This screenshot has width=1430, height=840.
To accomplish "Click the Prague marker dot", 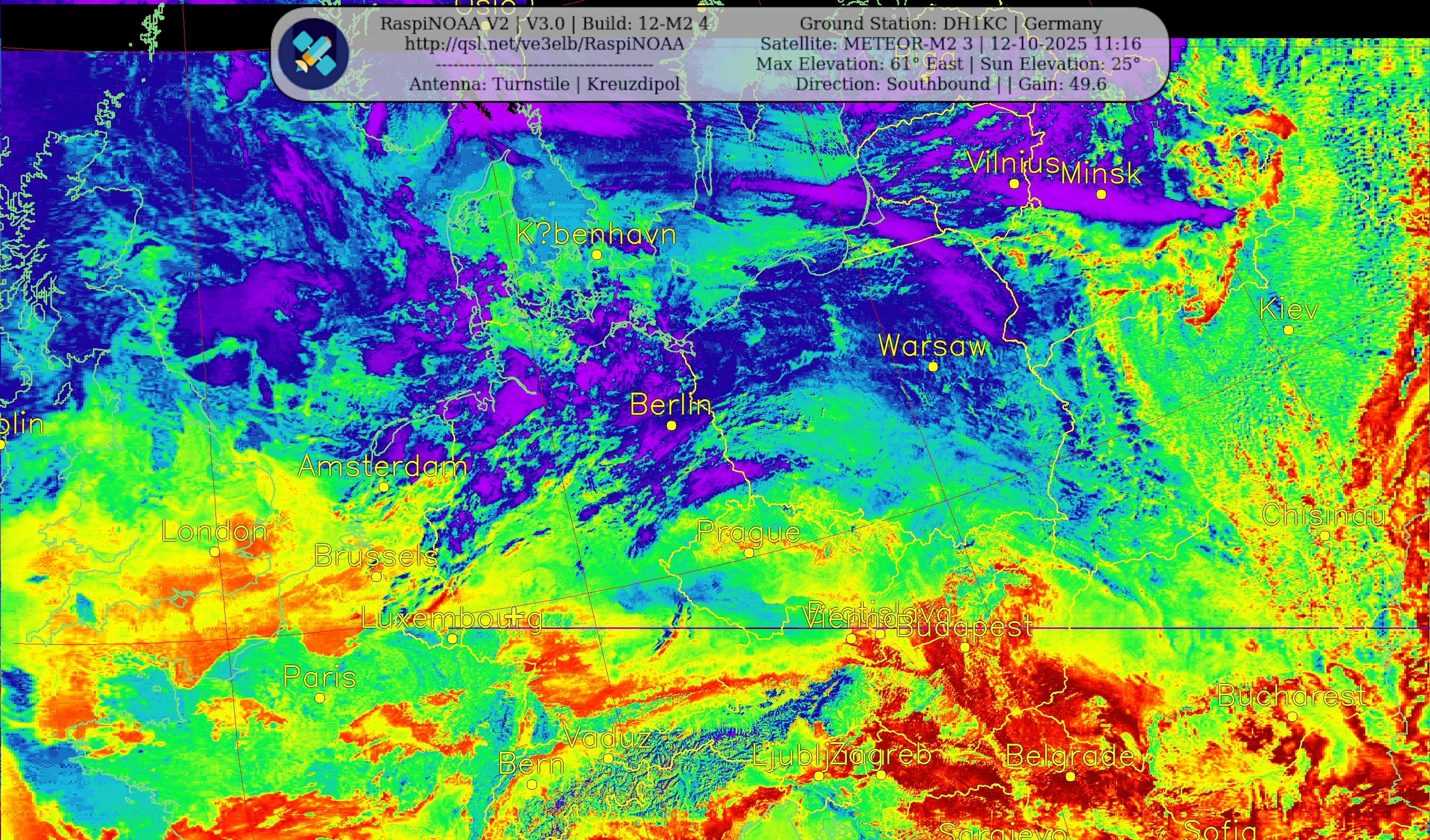I will [749, 553].
